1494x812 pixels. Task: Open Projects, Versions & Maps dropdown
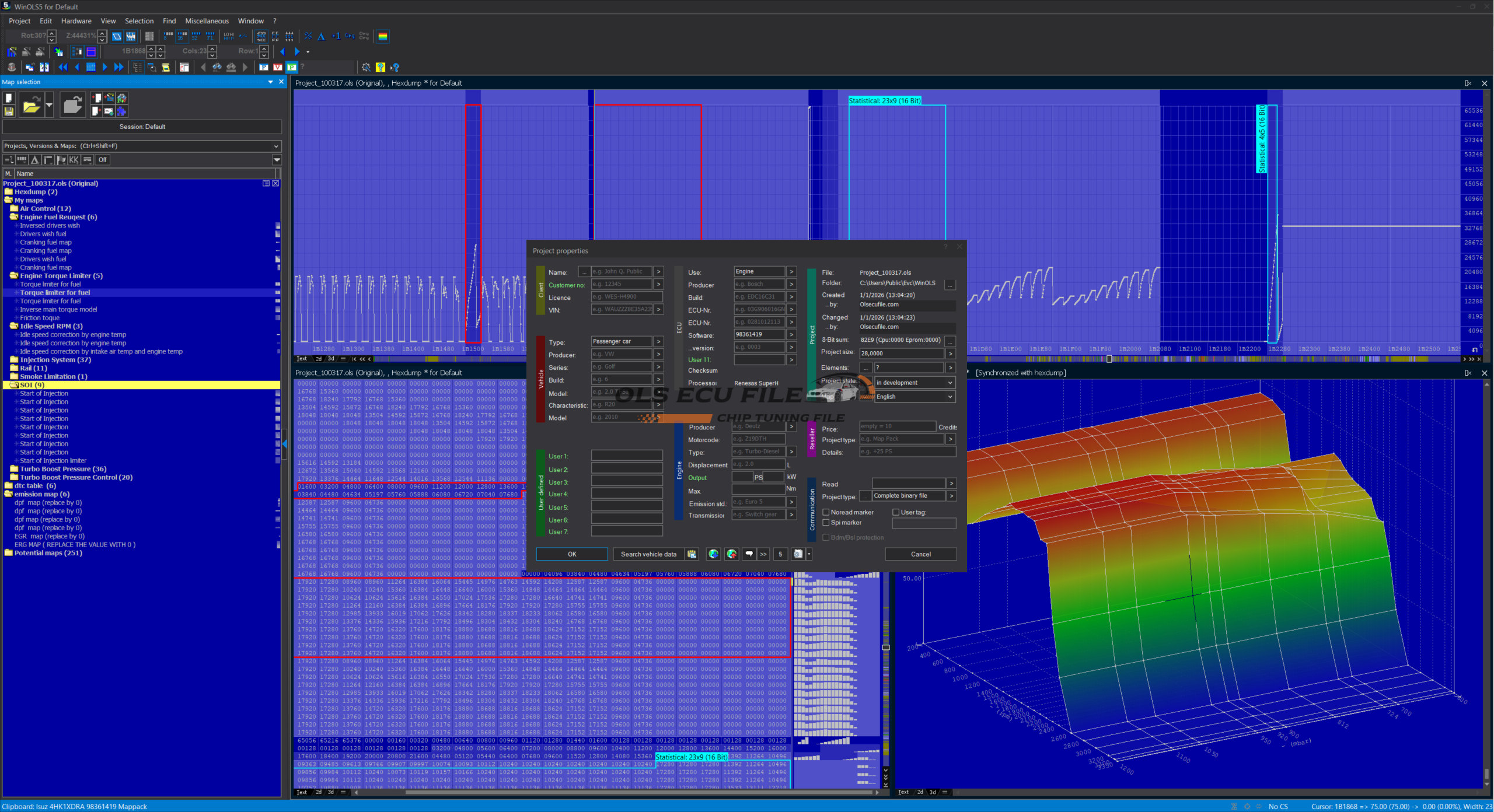[x=276, y=146]
